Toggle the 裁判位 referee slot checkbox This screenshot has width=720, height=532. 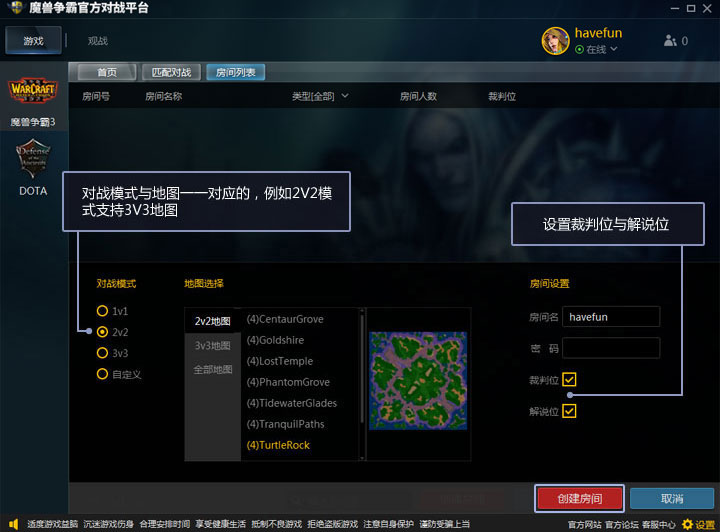point(569,380)
